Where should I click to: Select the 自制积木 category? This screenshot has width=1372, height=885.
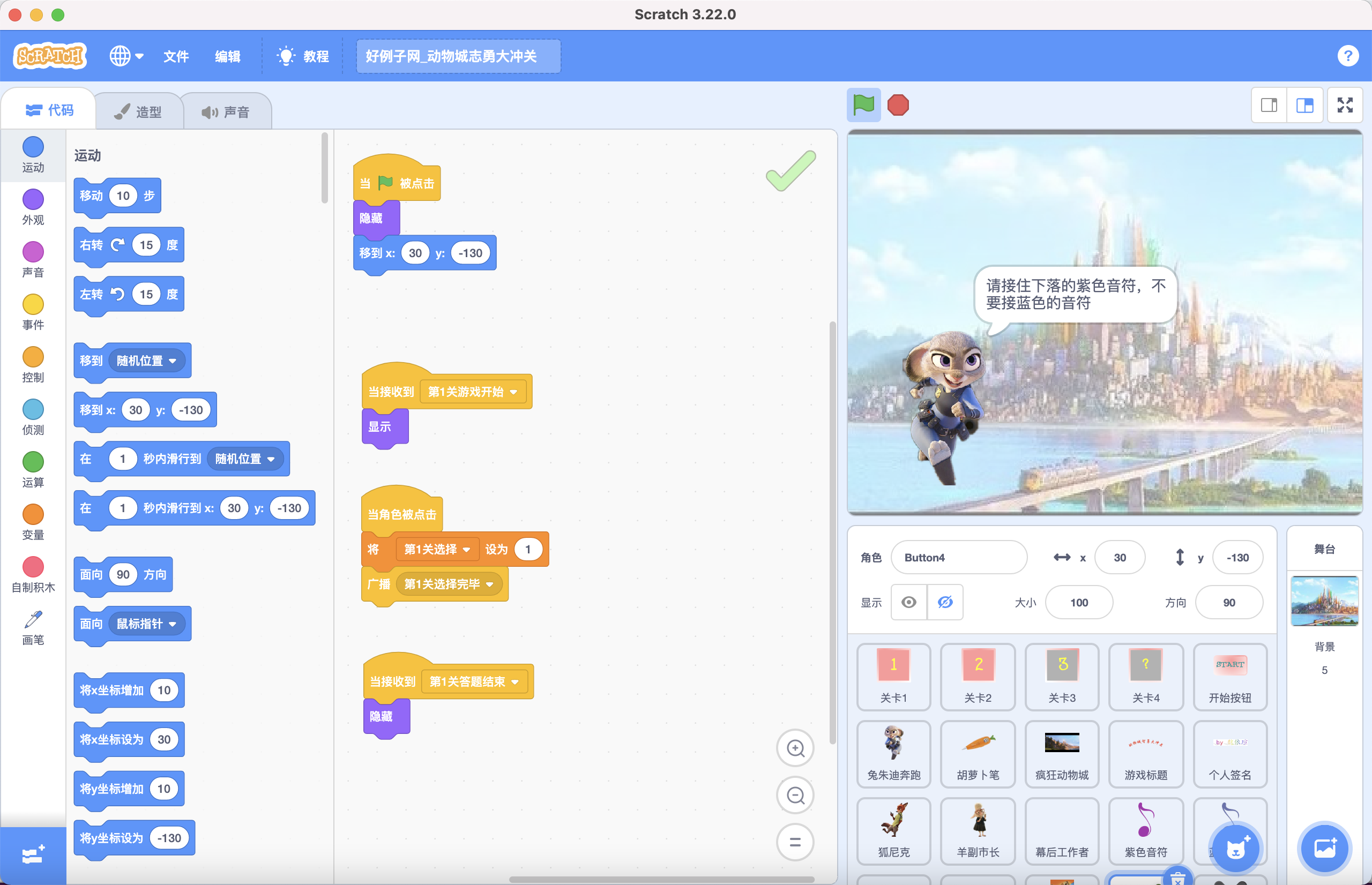(33, 575)
